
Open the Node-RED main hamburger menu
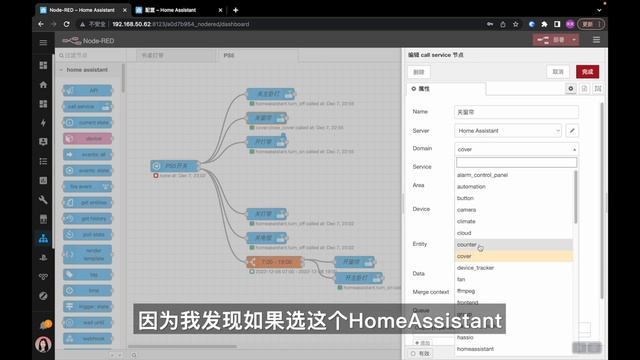click(x=596, y=40)
